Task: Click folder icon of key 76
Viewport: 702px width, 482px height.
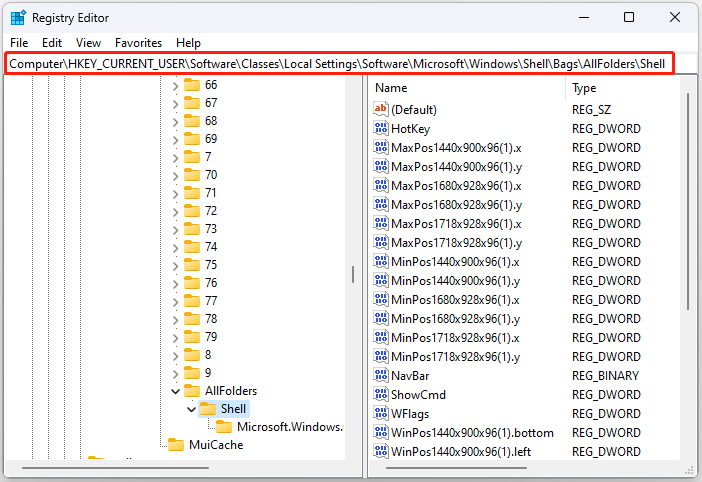Action: click(192, 282)
